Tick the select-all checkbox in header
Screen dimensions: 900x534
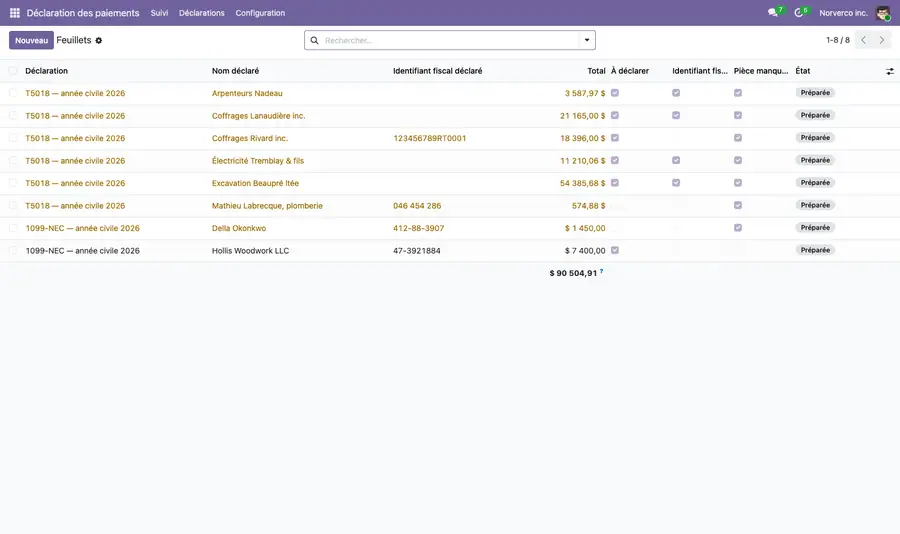point(13,71)
